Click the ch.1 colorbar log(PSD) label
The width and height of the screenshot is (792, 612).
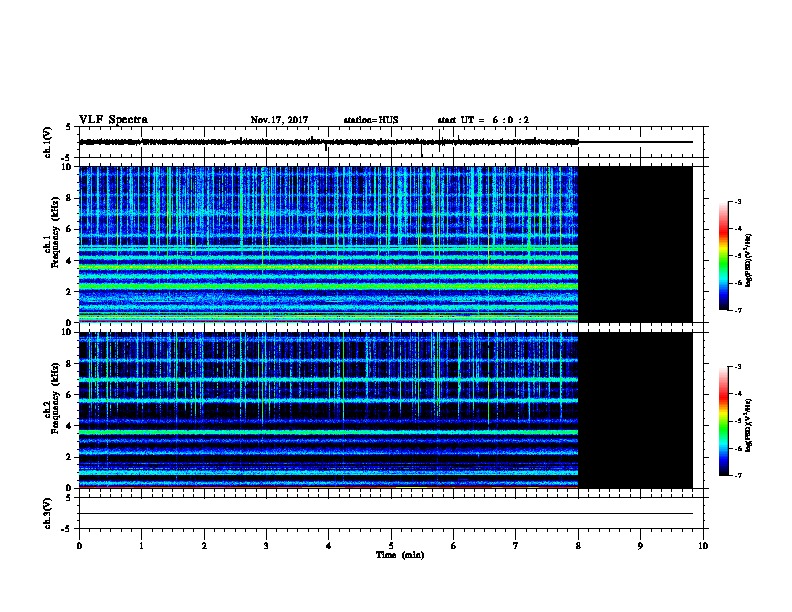749,261
